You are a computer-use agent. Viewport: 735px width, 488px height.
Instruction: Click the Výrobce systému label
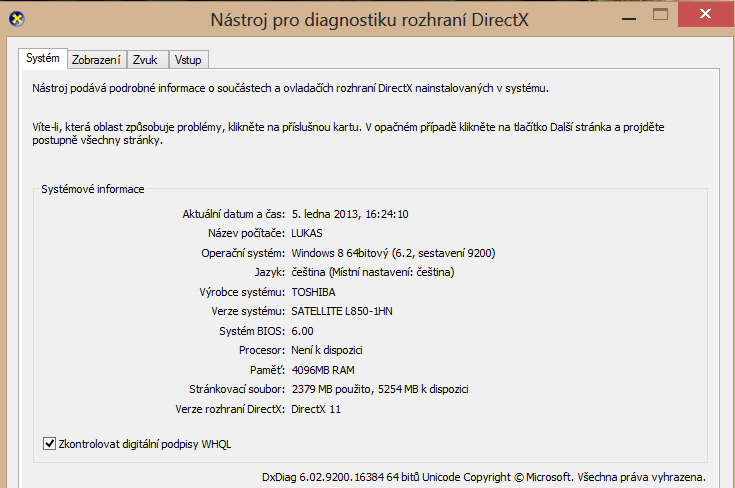242,292
